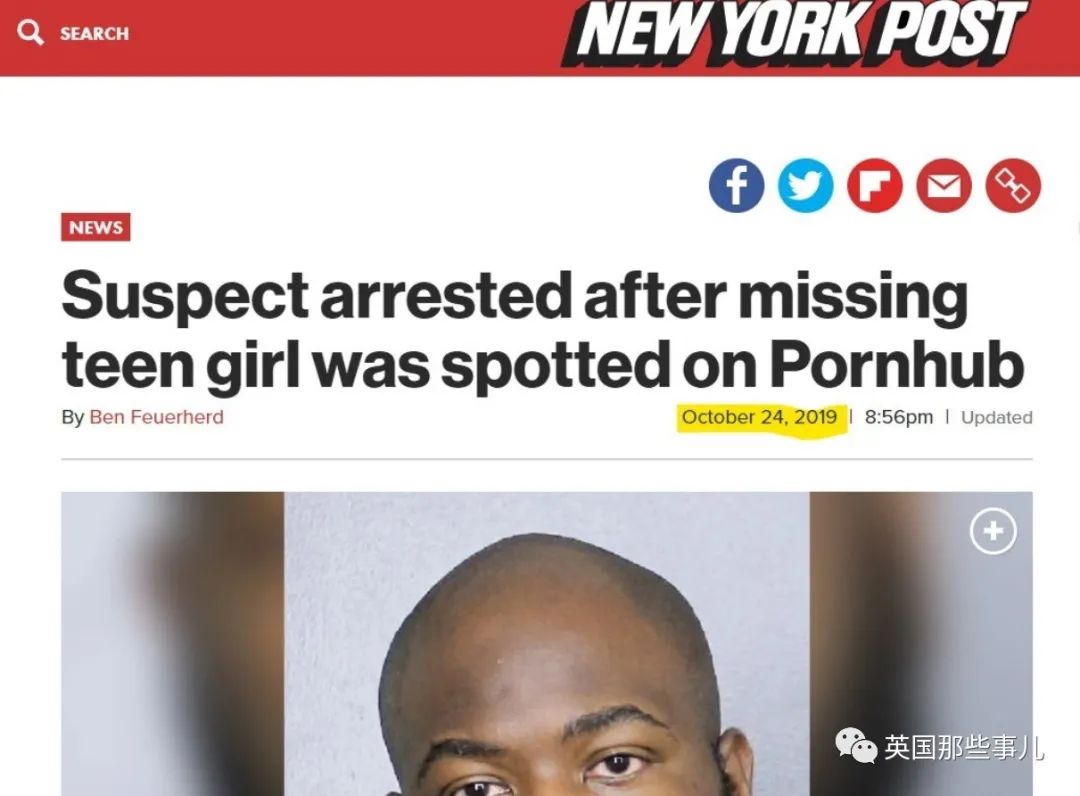
Task: Click the 英国那些事儿 watermark text
Action: (964, 747)
